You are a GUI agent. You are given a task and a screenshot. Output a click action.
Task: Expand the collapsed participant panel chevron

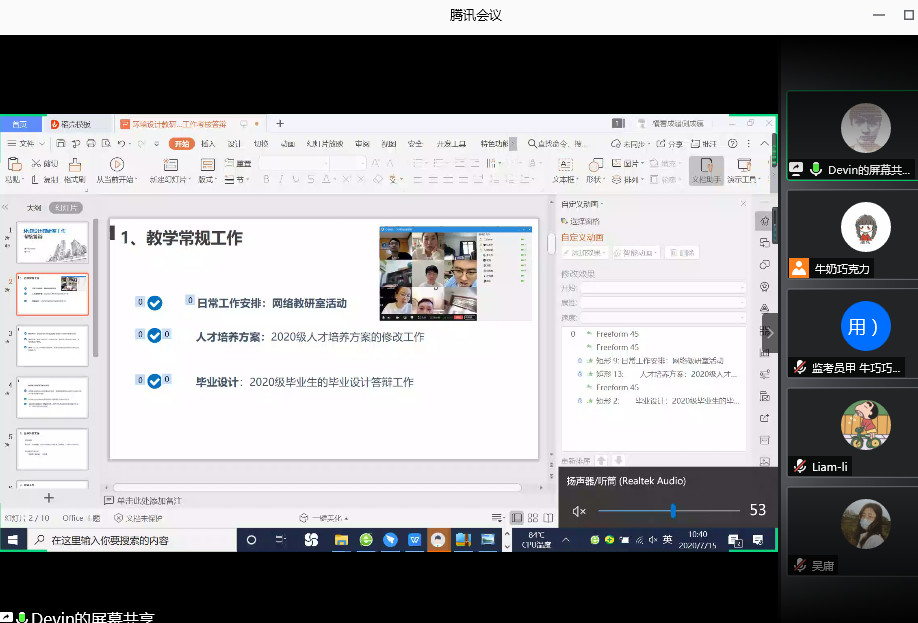(x=770, y=333)
